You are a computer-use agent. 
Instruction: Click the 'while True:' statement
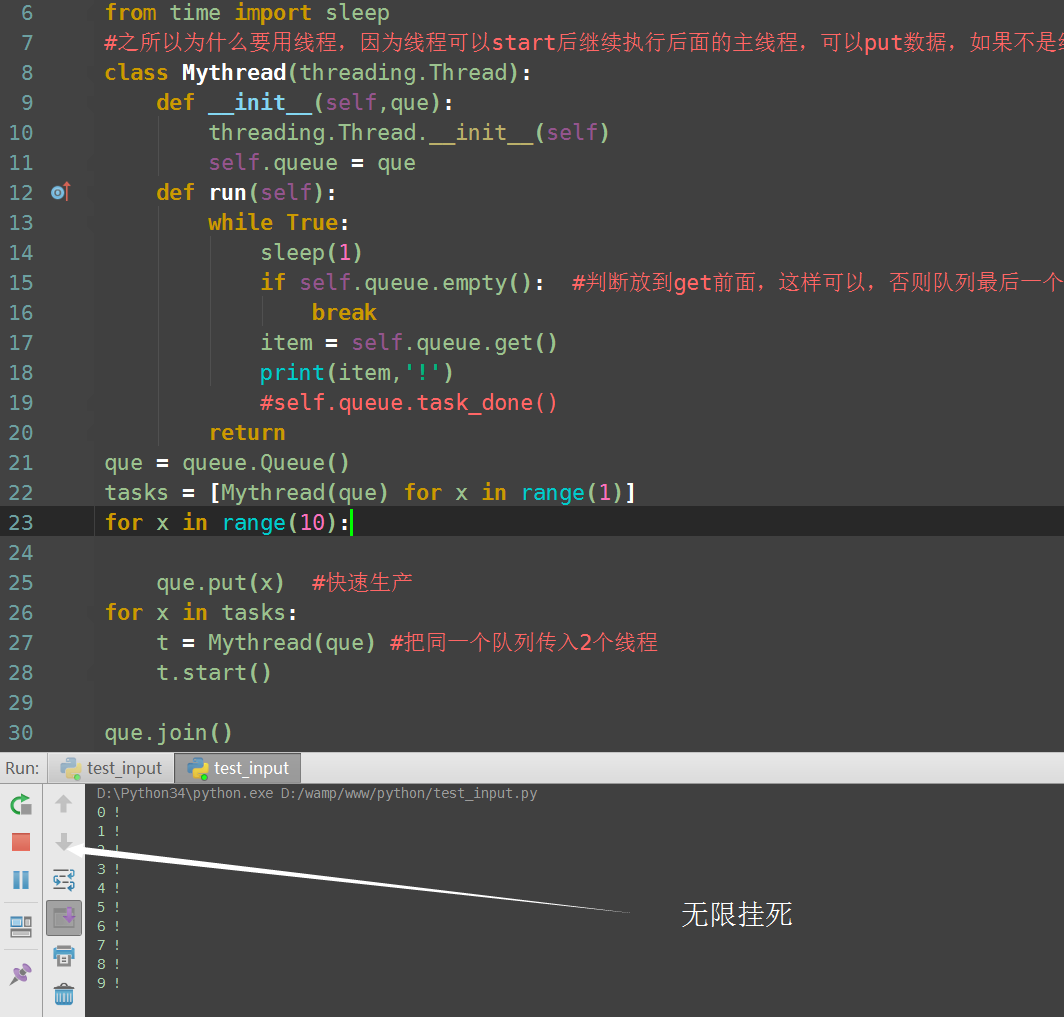click(278, 223)
